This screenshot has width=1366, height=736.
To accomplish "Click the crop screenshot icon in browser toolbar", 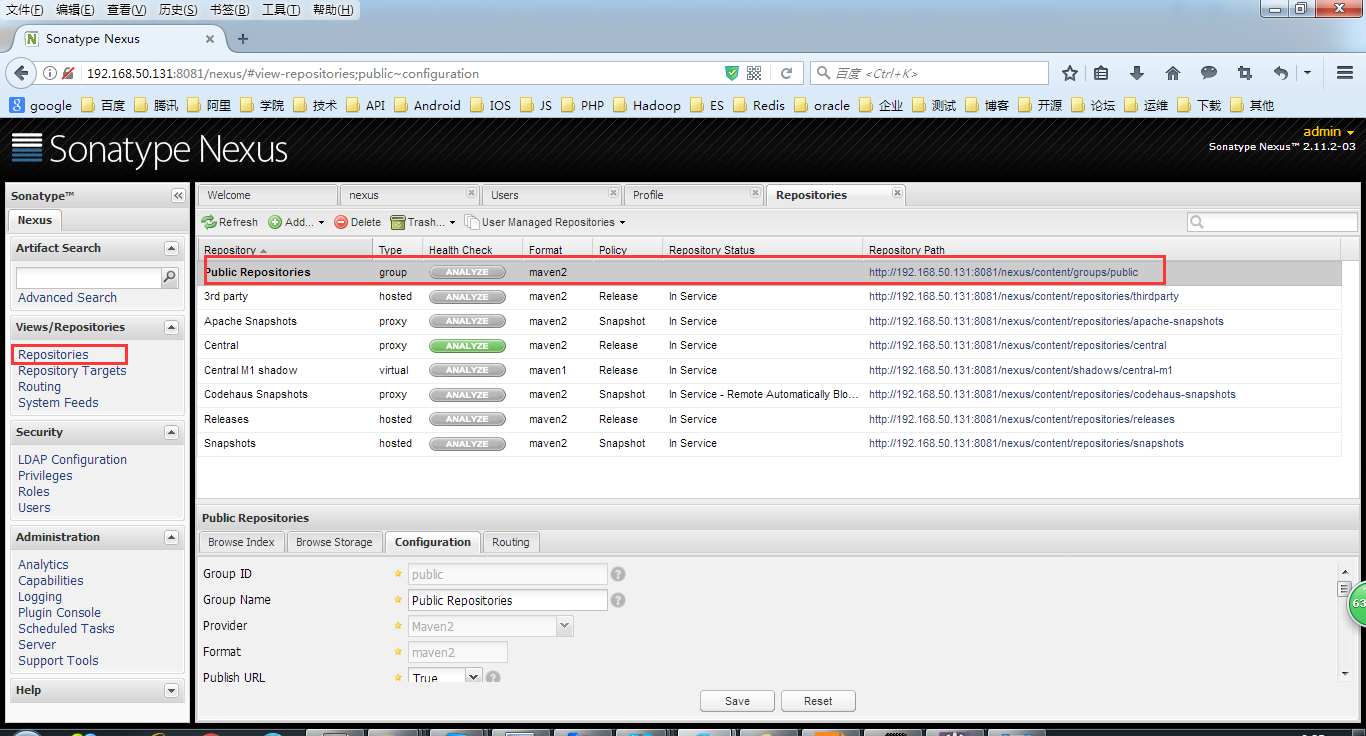I will click(1244, 73).
